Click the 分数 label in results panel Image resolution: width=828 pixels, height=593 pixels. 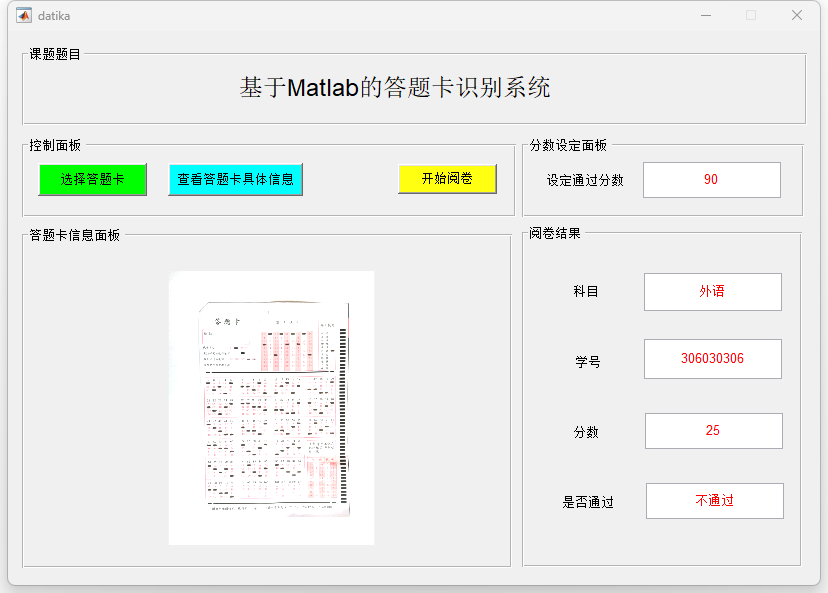tap(586, 432)
